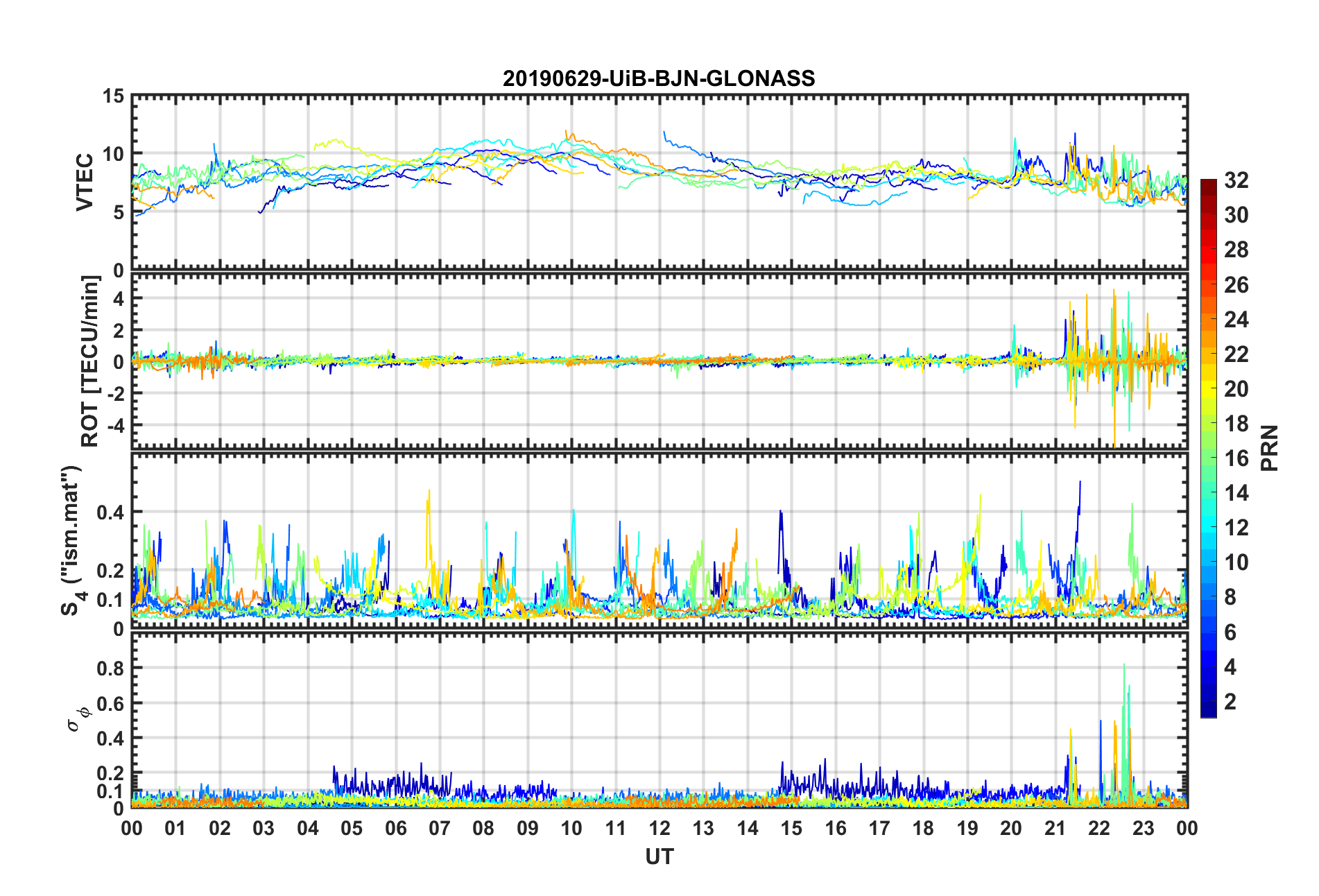1319x896 pixels.
Task: Click the S4 axis tick 0.2
Action: (111, 571)
